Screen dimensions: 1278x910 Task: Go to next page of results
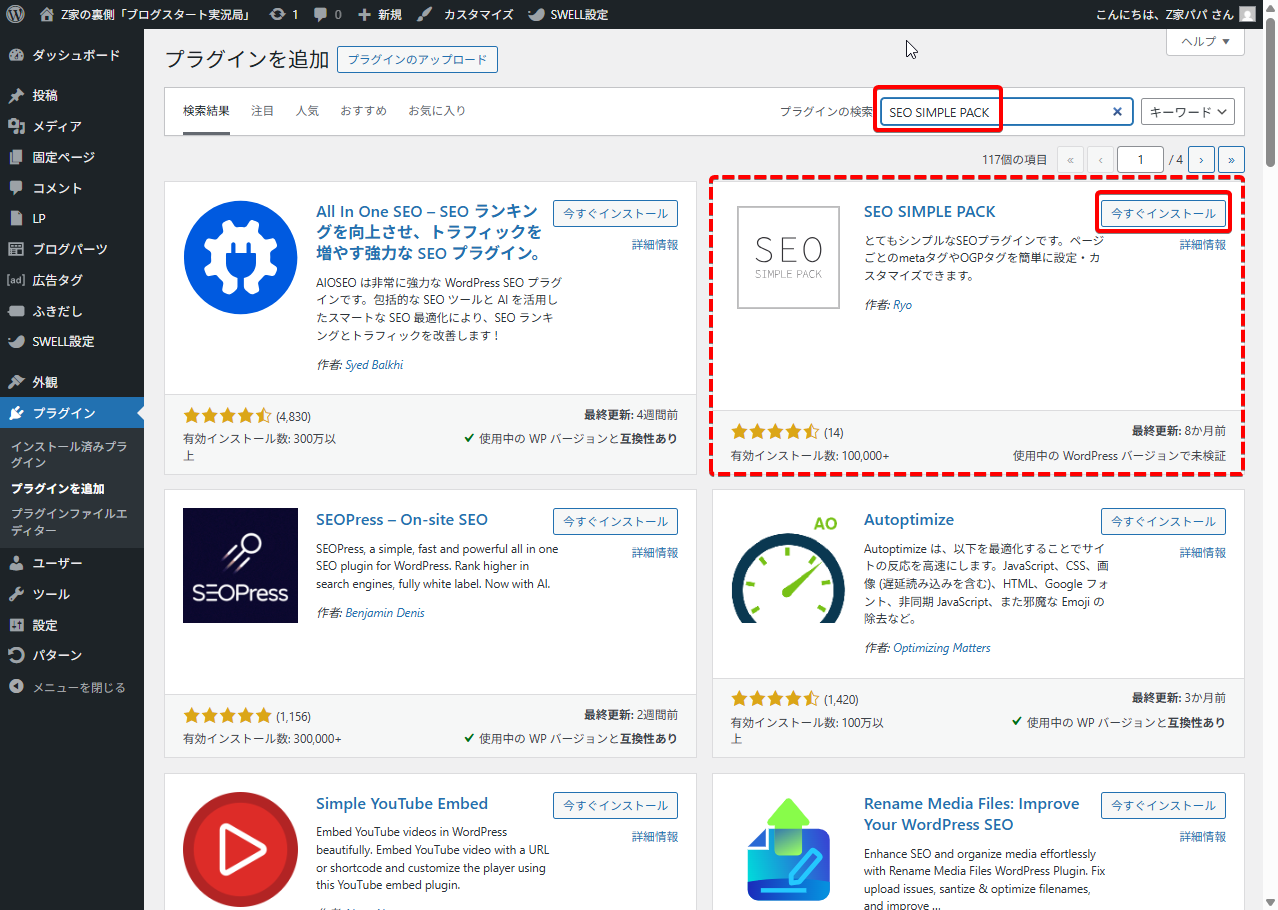(1201, 159)
